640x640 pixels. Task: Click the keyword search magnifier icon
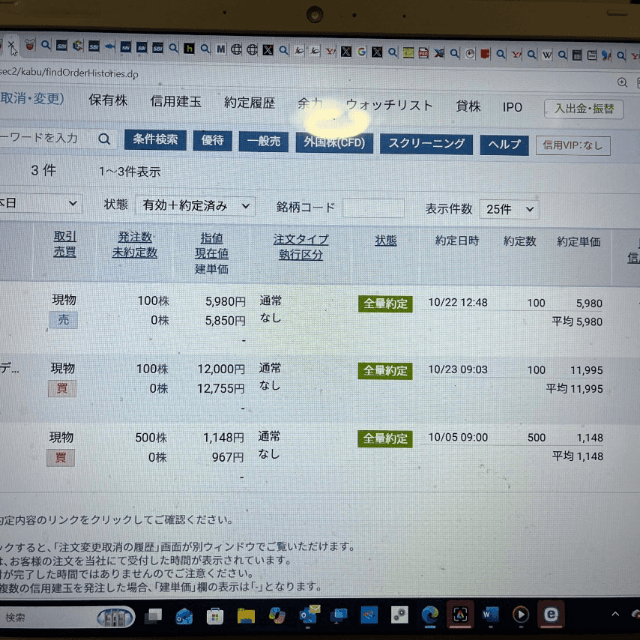click(x=104, y=139)
